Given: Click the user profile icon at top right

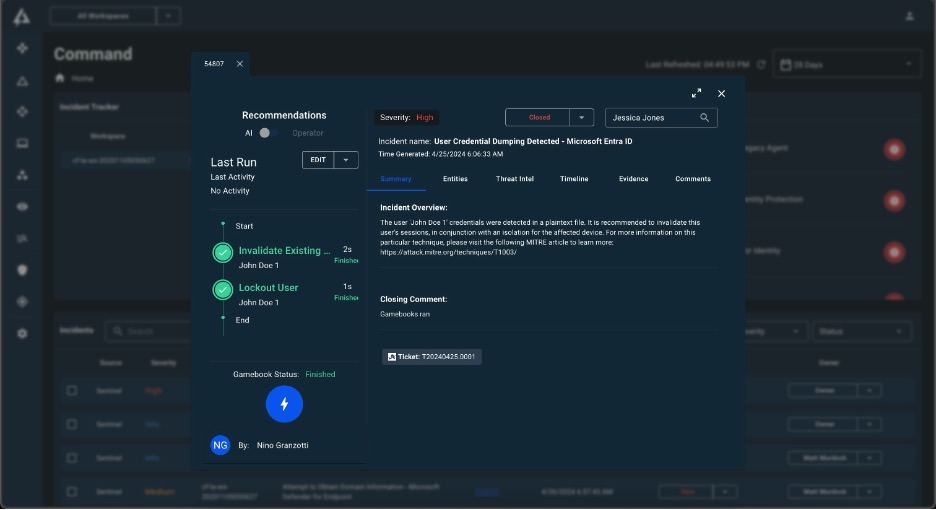Looking at the screenshot, I should [x=910, y=16].
